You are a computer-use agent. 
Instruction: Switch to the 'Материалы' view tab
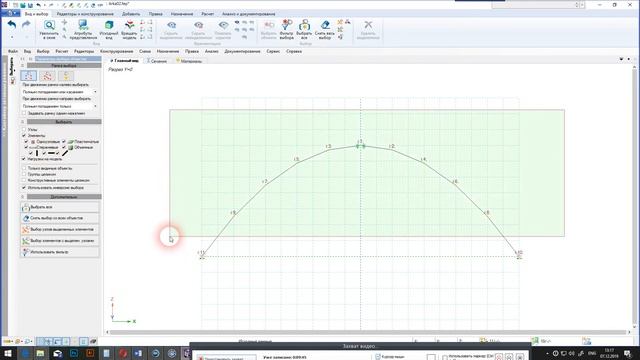tap(189, 61)
